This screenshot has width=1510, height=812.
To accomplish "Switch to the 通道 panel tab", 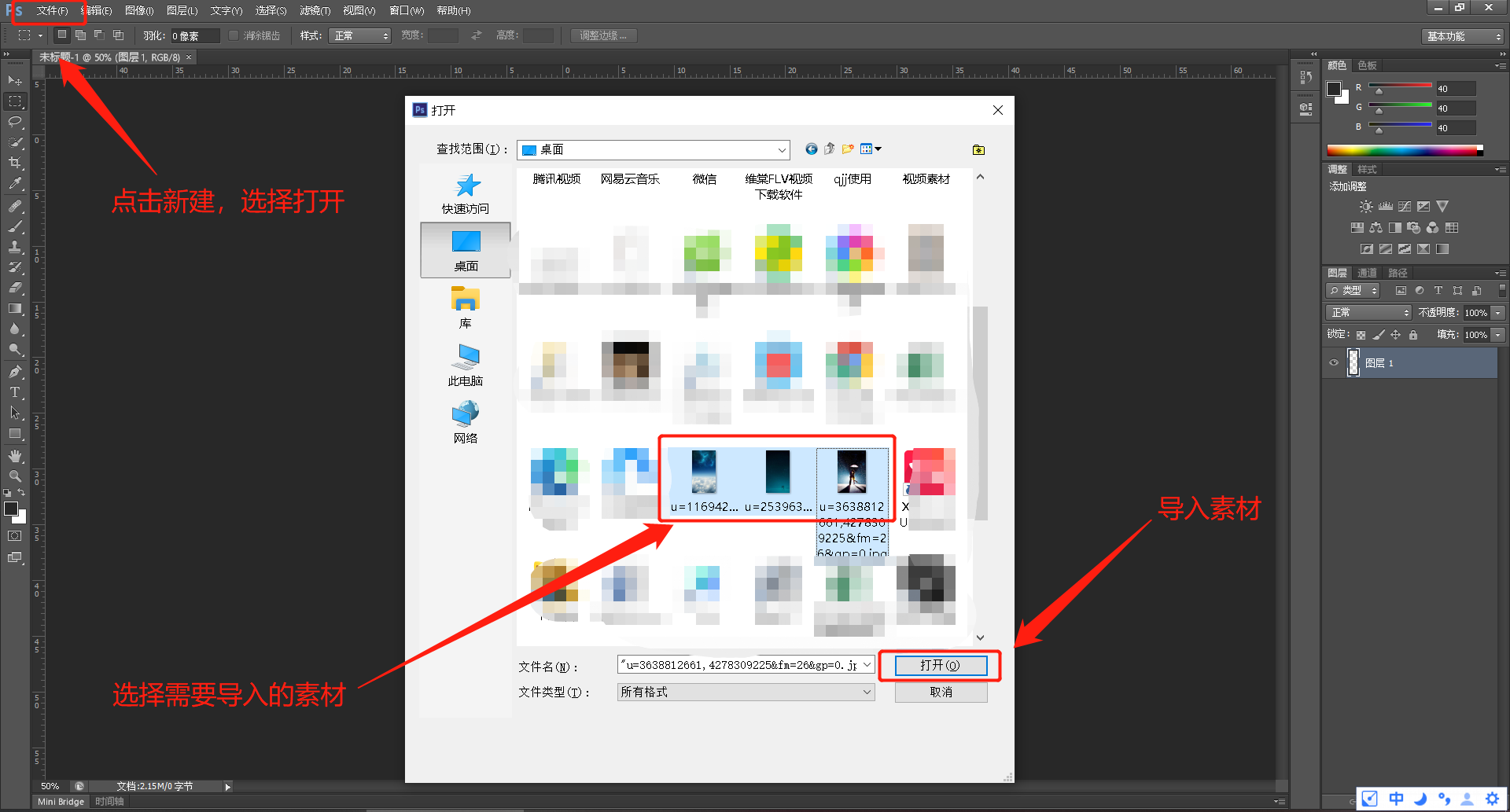I will (1368, 273).
